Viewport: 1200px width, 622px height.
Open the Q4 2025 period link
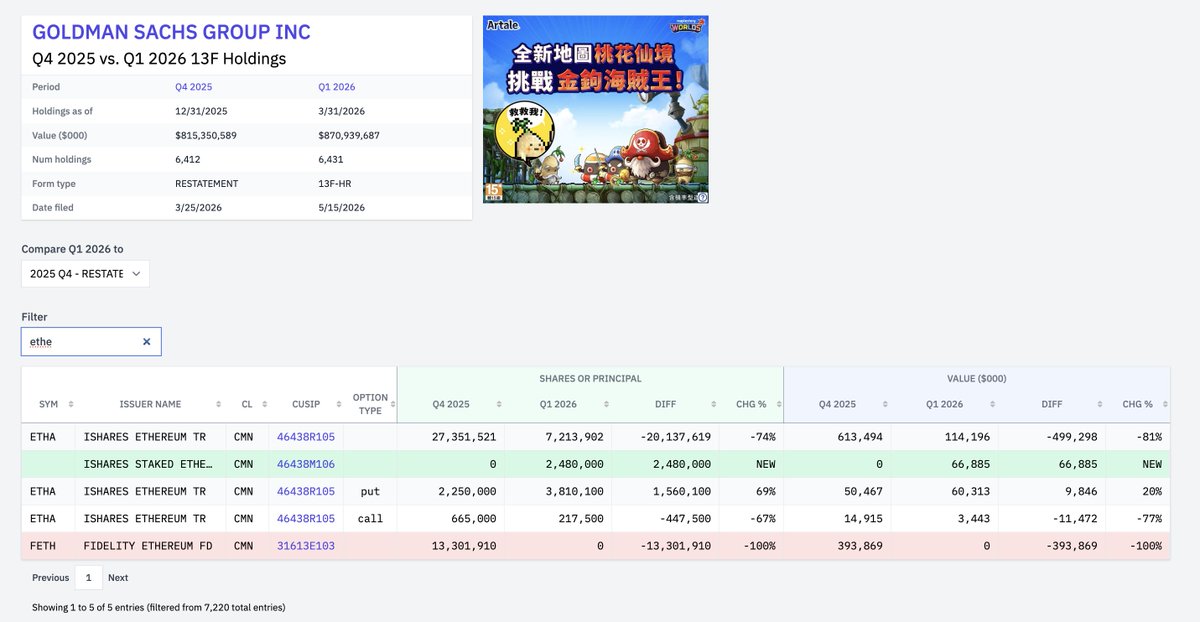(193, 87)
